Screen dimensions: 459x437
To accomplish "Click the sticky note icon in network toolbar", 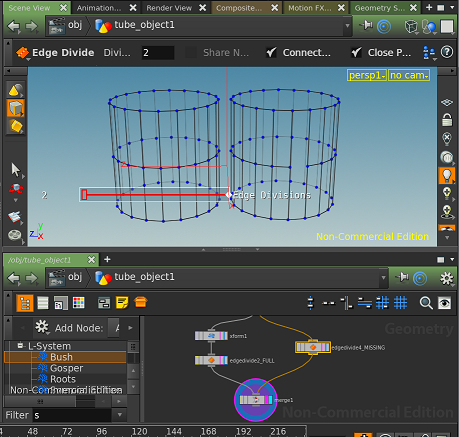I will click(x=122, y=303).
